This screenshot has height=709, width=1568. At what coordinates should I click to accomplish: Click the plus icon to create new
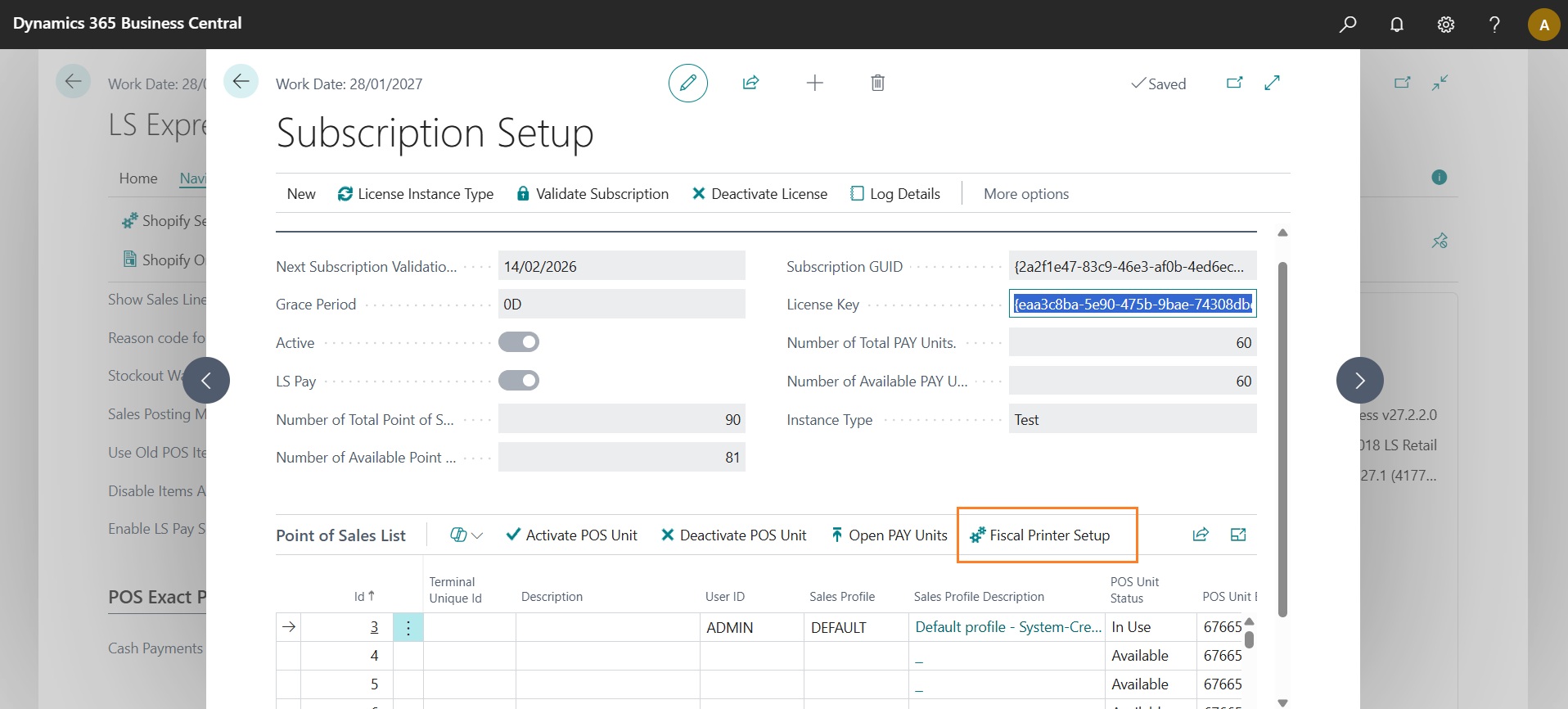coord(814,83)
